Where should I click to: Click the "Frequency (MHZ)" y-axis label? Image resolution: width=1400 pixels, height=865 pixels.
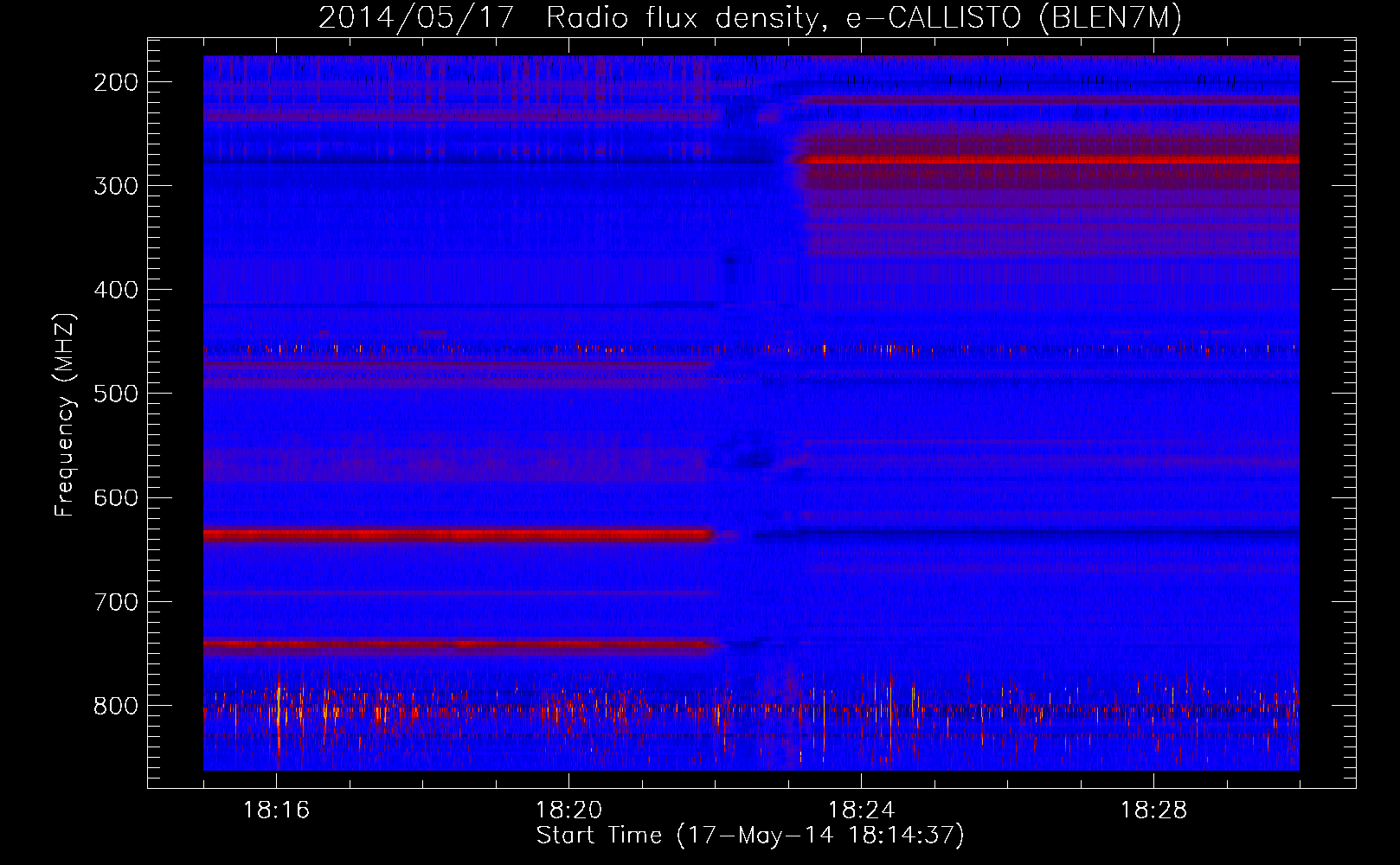[x=66, y=414]
